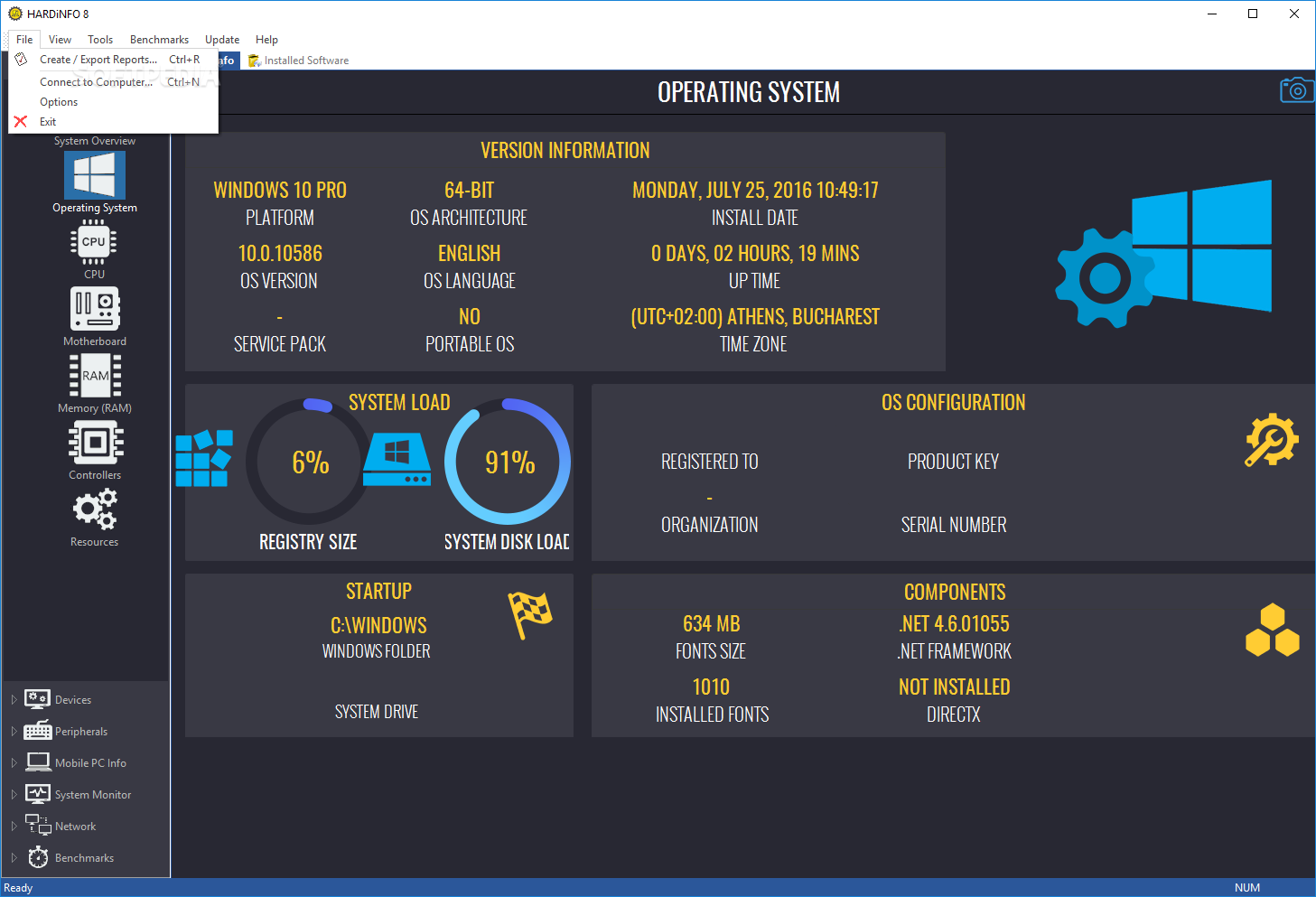Click the HARDiNFO title bar app icon
This screenshot has height=897, width=1316.
pyautogui.click(x=15, y=14)
